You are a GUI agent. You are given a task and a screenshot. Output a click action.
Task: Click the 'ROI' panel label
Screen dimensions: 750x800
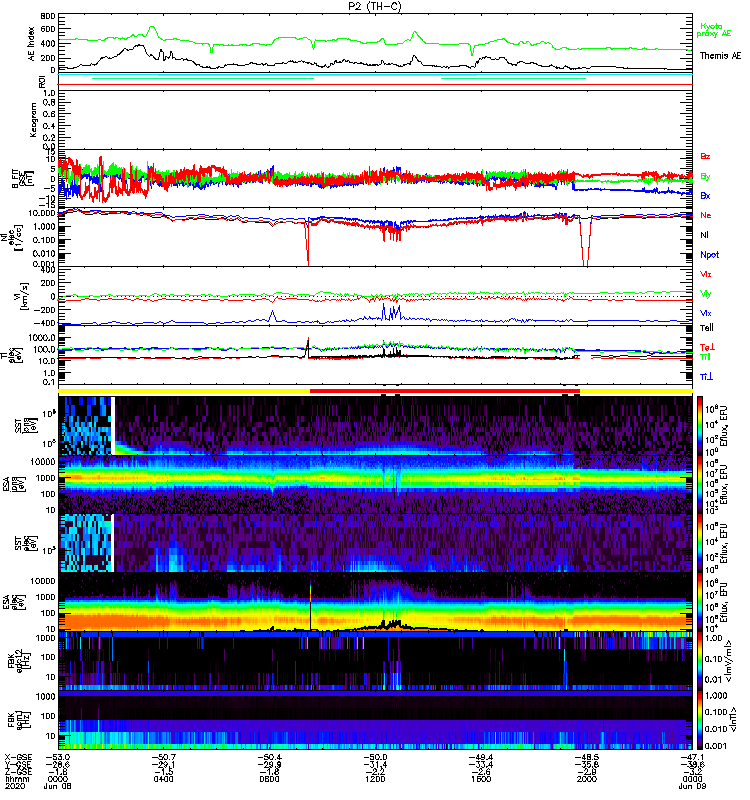click(x=42, y=82)
